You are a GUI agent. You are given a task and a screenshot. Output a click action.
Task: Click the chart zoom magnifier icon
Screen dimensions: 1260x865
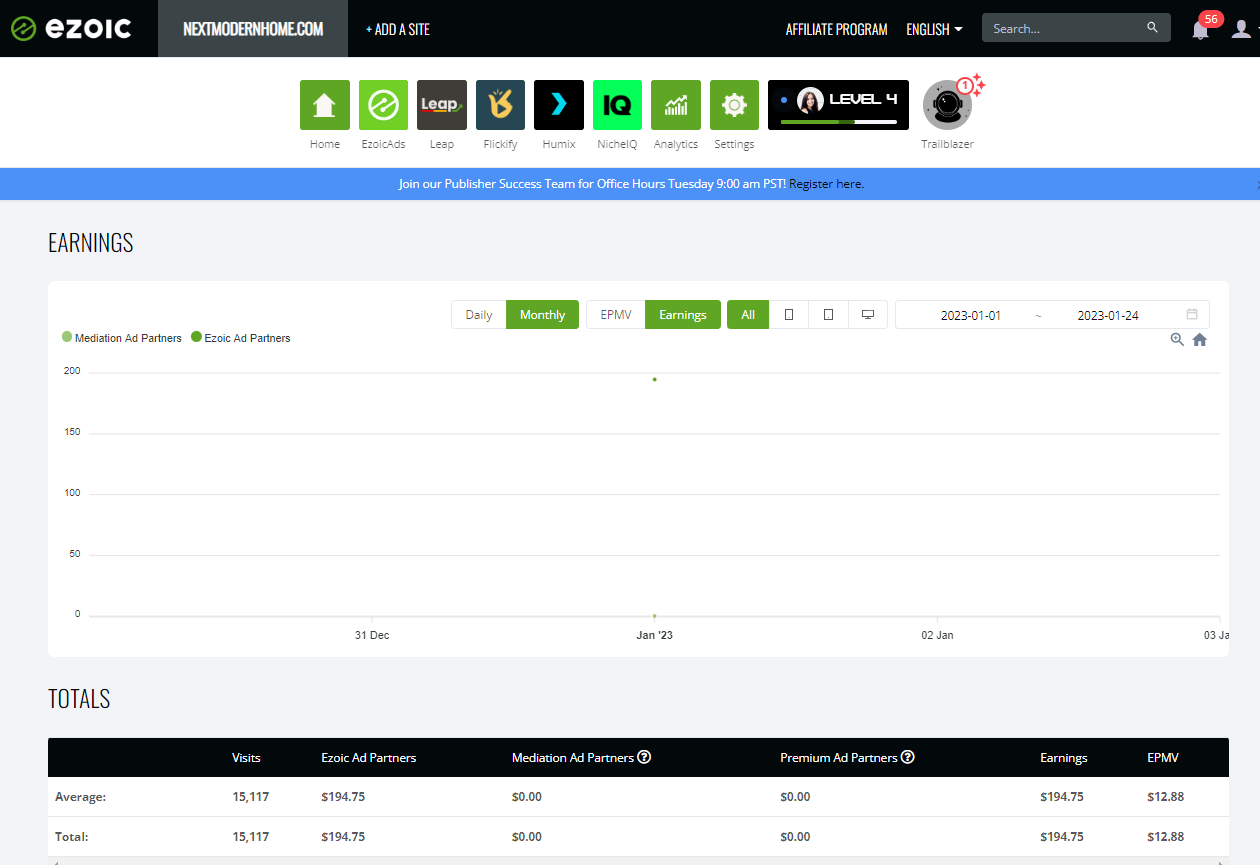pos(1177,340)
